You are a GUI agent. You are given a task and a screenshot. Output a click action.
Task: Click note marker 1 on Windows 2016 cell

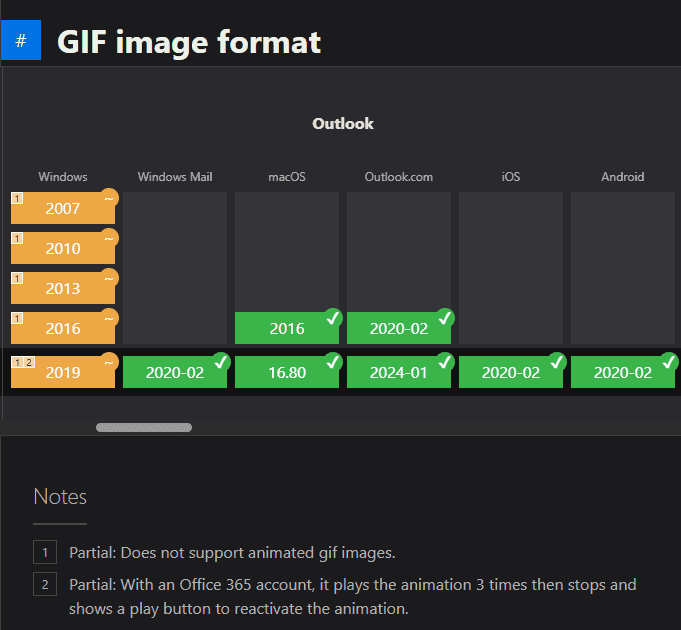pyautogui.click(x=17, y=318)
